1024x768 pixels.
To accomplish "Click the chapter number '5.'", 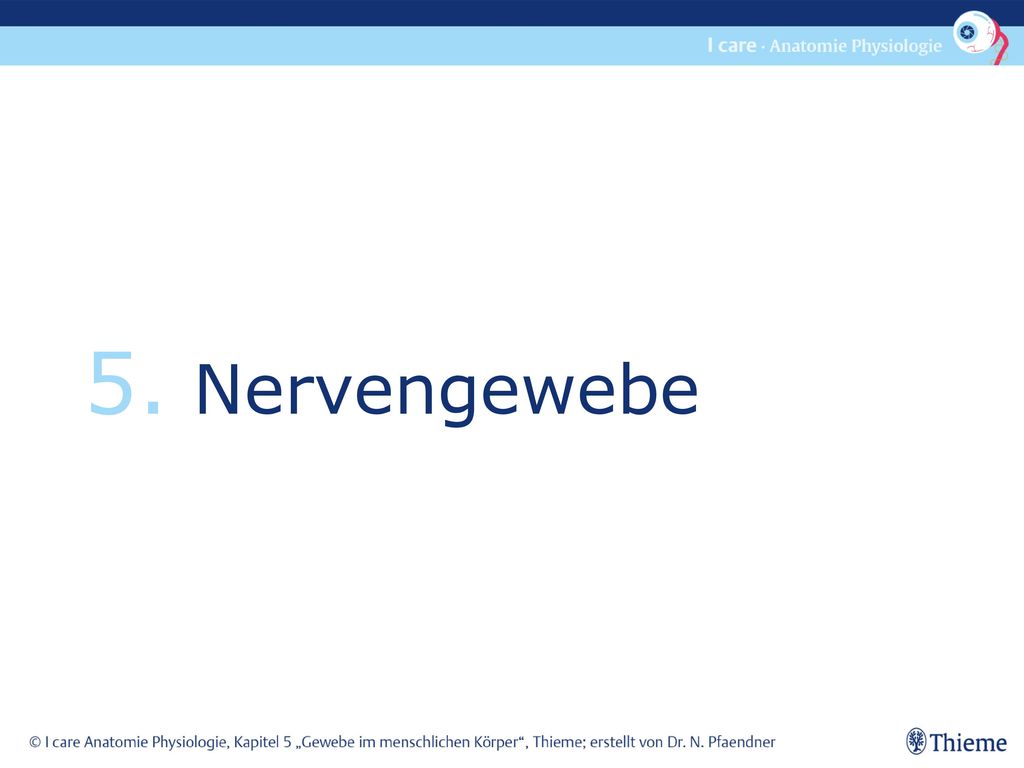I will click(x=124, y=383).
